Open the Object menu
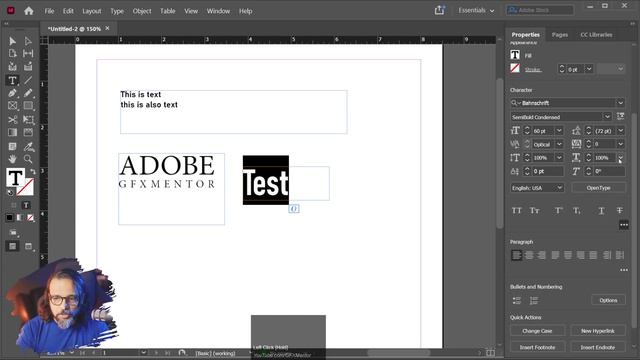This screenshot has width=640, height=360. point(142,11)
